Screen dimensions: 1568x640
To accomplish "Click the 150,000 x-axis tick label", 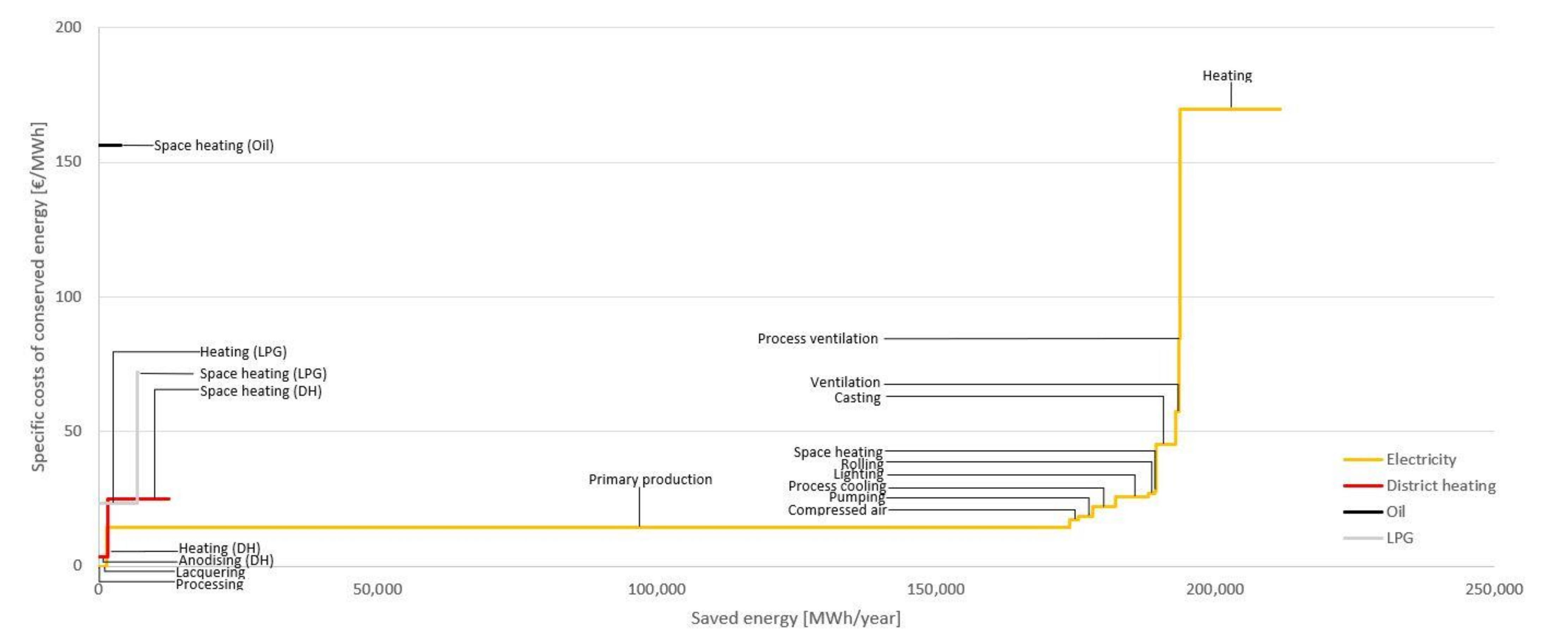I will 936,590.
